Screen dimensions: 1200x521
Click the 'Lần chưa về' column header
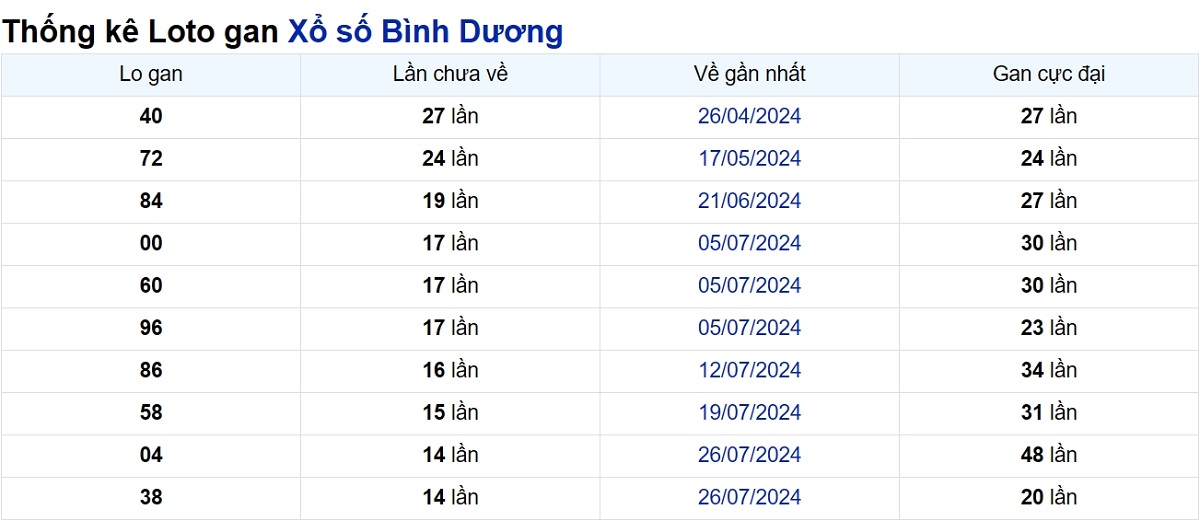450,74
